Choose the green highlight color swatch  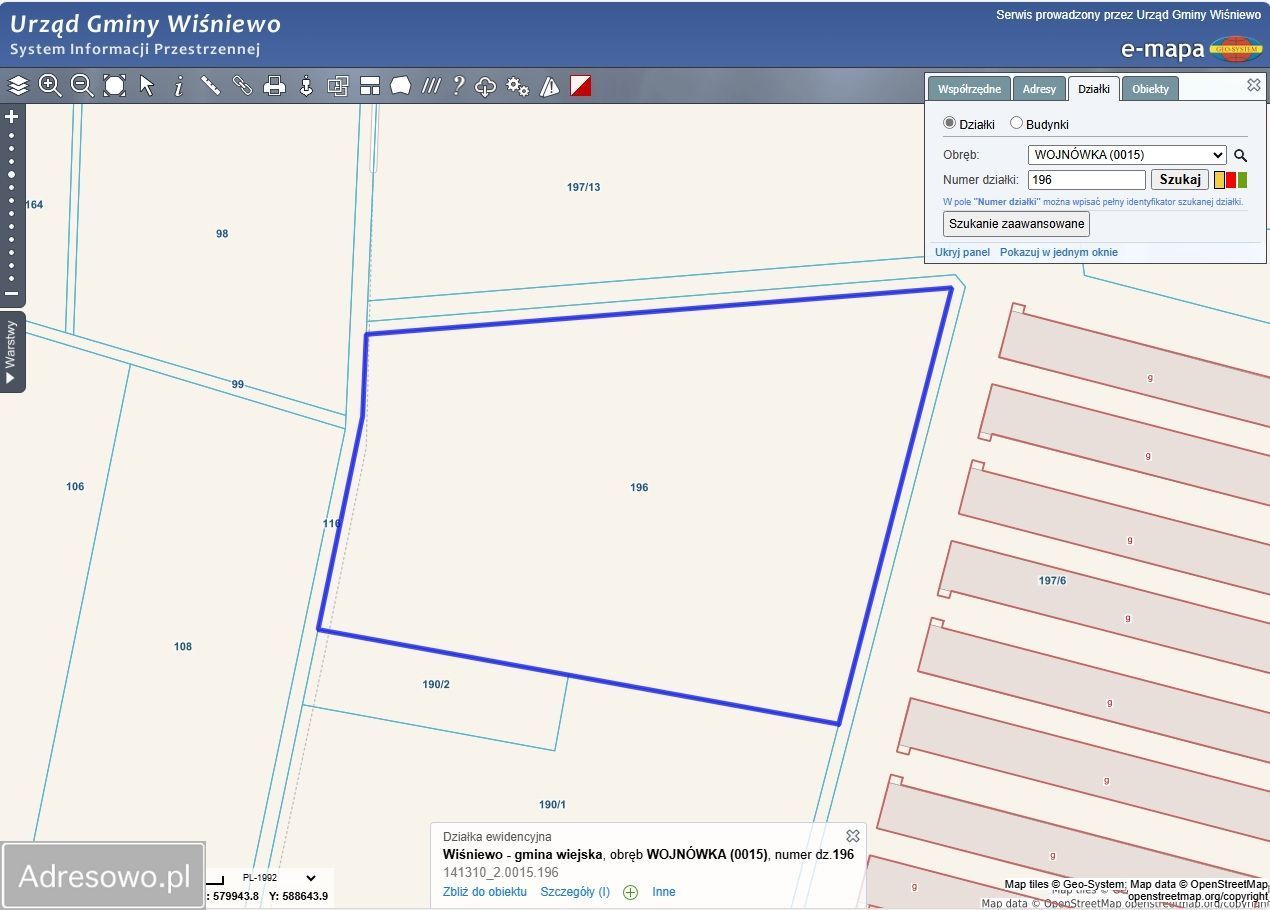[x=1243, y=180]
